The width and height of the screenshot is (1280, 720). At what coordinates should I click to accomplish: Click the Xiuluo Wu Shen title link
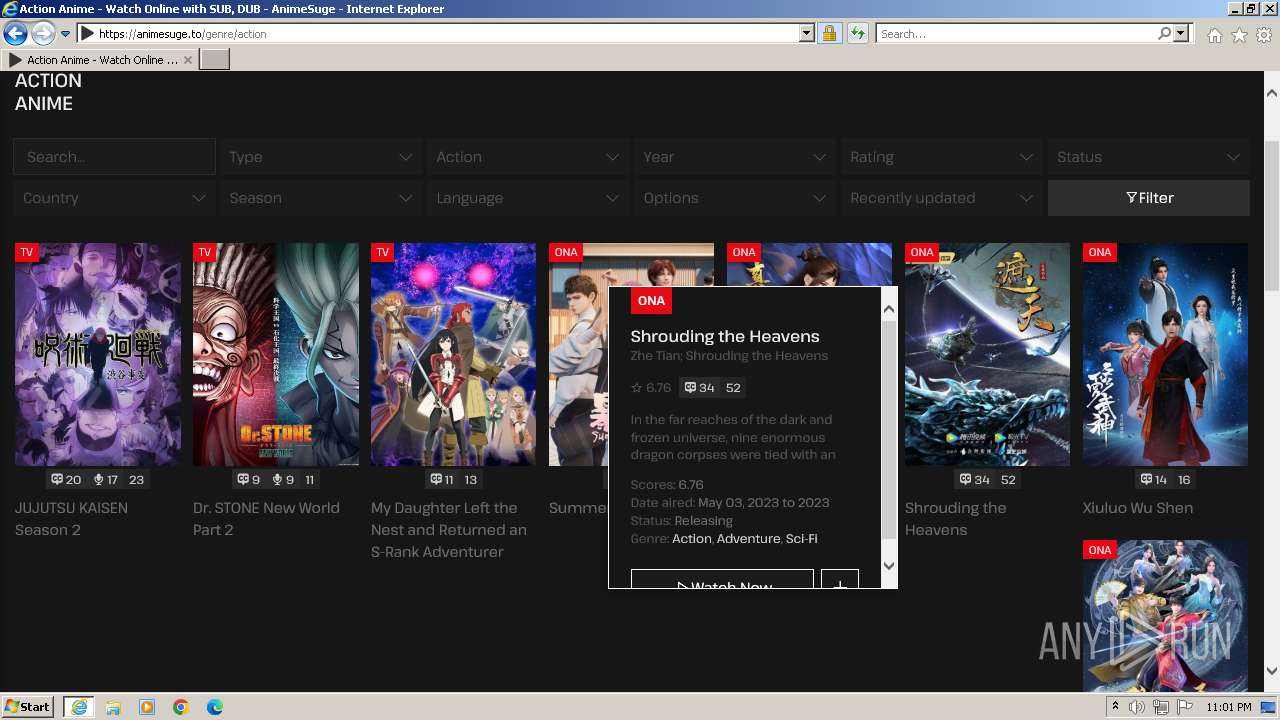coord(1137,508)
